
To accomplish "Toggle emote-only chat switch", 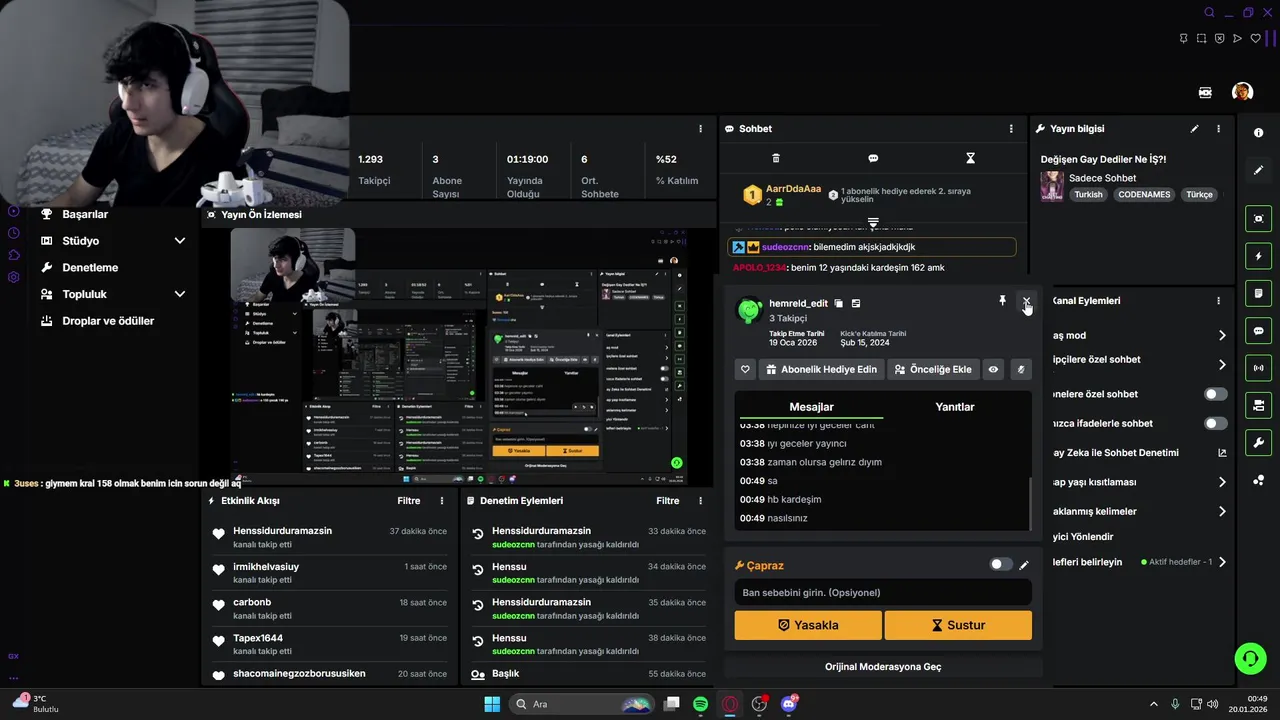I will click(x=1215, y=423).
